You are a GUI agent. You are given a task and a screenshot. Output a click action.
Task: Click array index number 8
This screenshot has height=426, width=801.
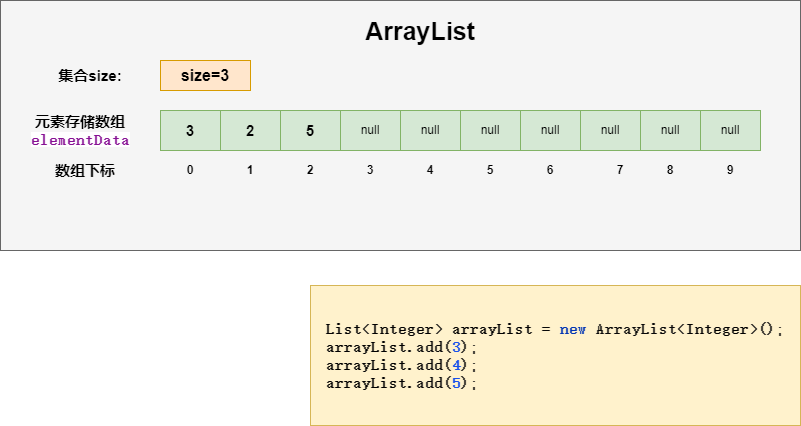tap(670, 170)
